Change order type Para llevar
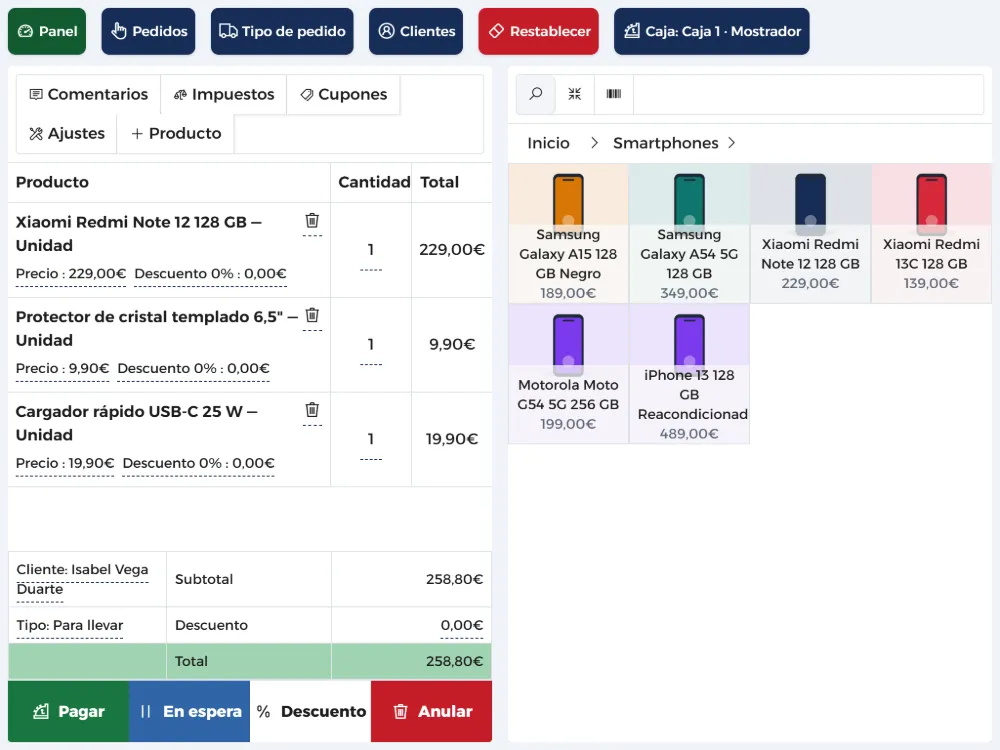1000x750 pixels. [70, 625]
